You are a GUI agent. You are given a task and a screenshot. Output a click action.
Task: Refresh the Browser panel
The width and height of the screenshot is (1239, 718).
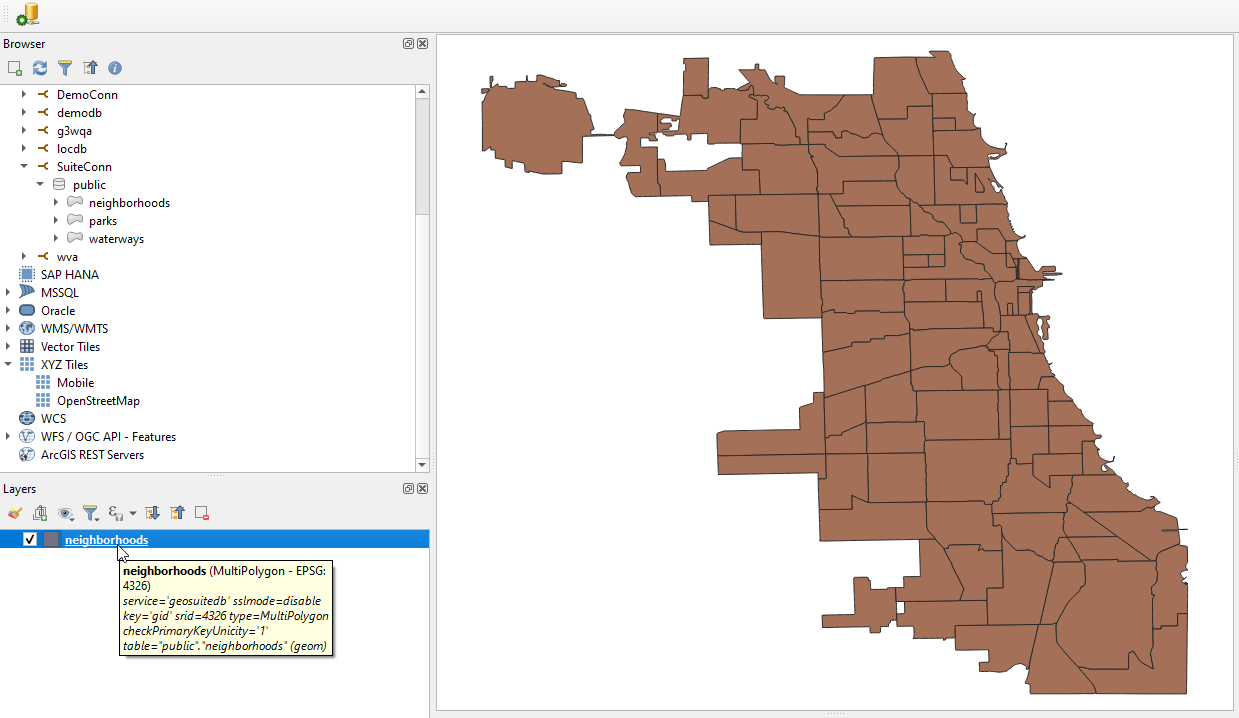(39, 68)
